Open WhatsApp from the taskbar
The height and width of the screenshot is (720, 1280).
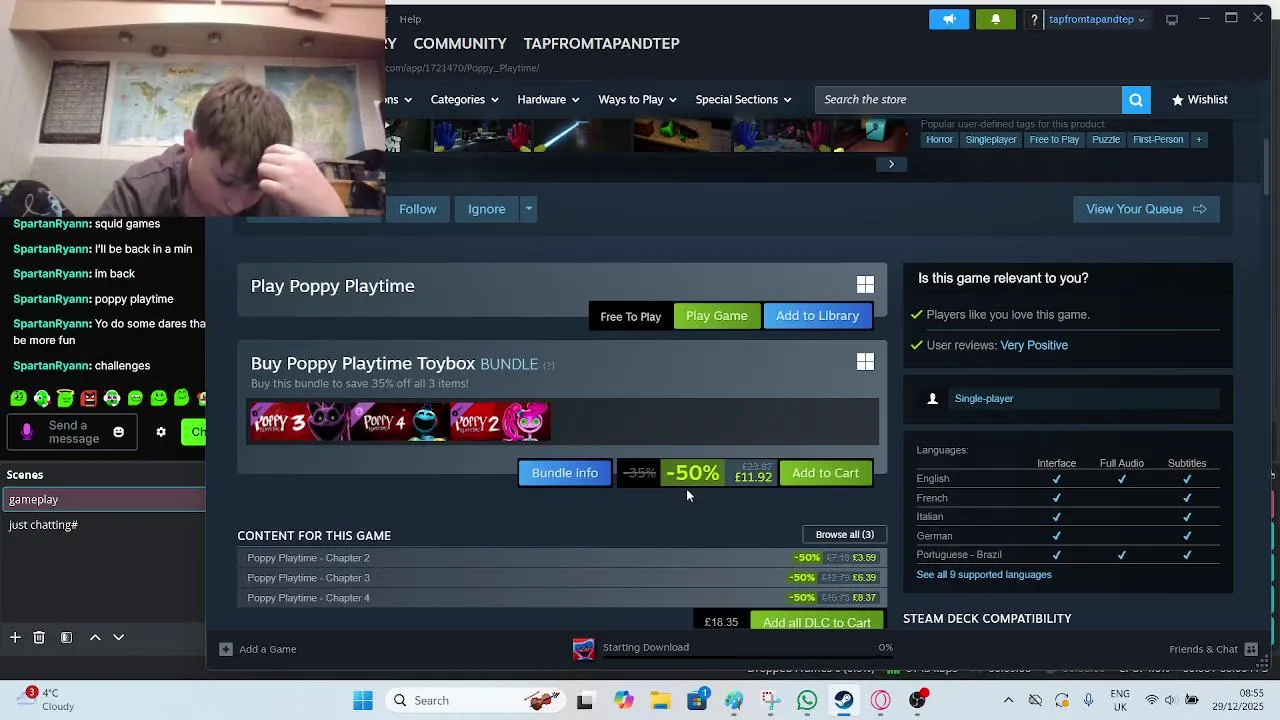point(807,701)
